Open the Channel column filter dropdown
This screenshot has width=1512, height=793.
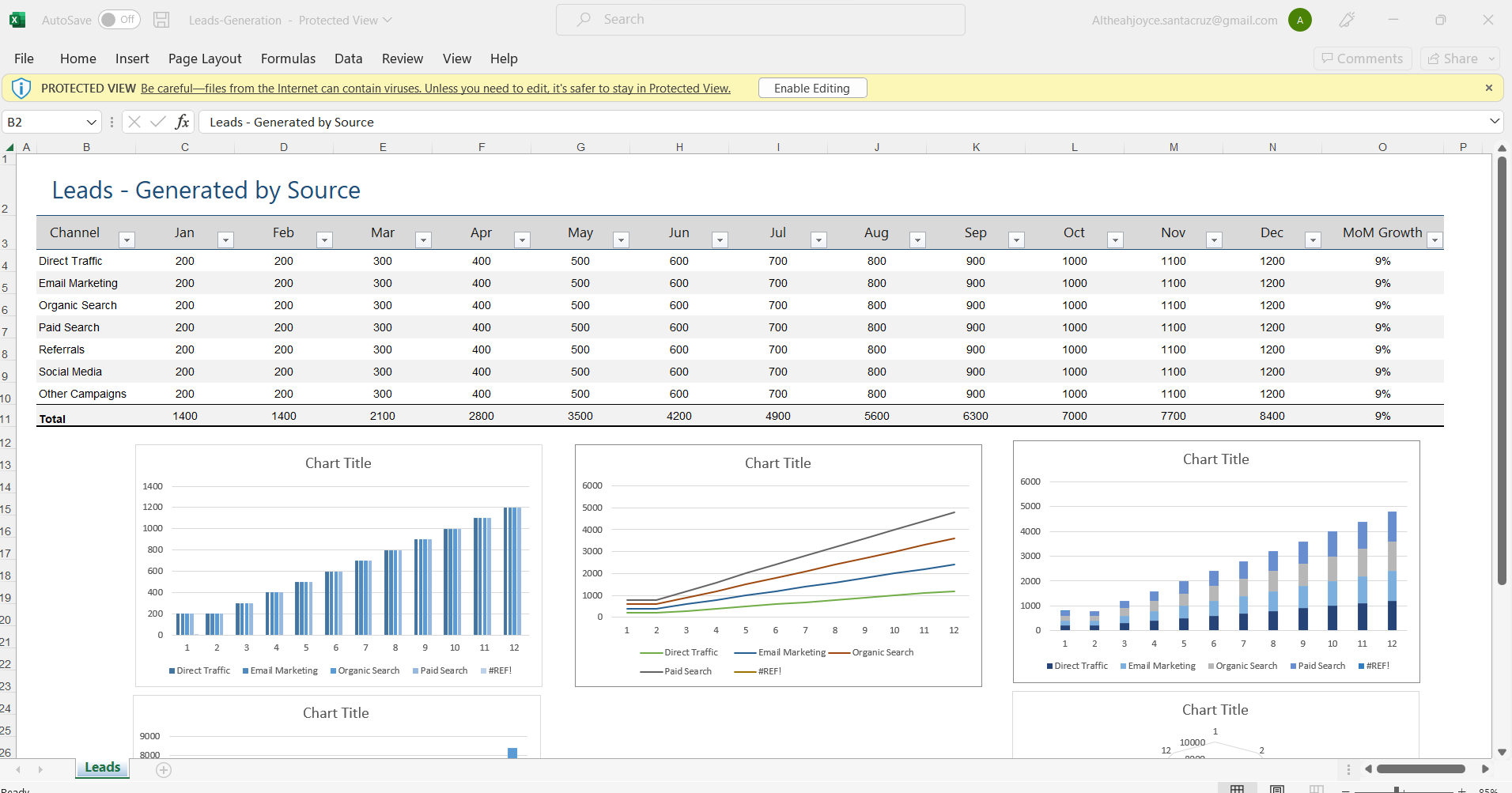tap(127, 240)
